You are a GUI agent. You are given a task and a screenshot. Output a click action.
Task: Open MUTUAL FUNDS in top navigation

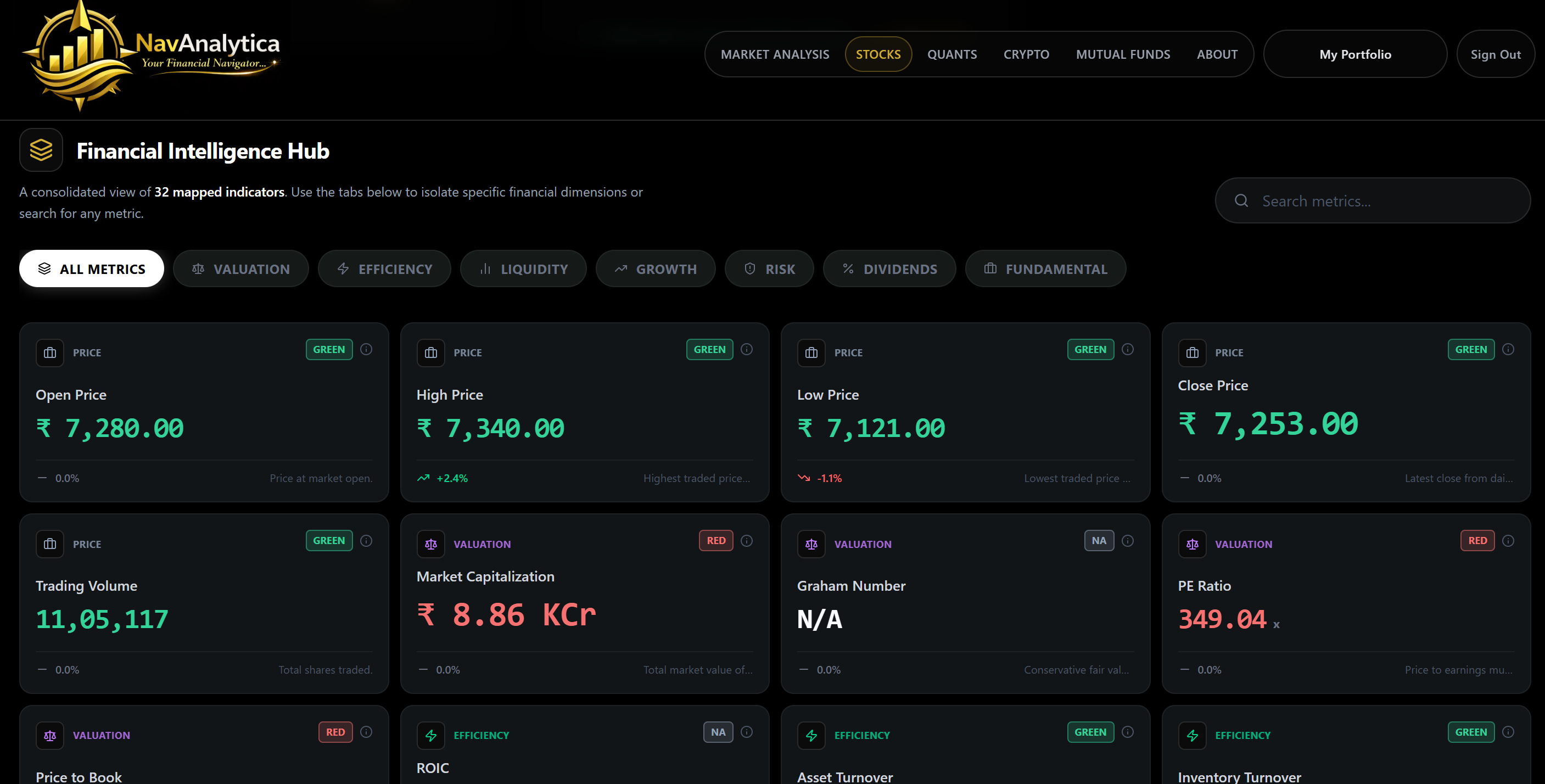(1123, 54)
